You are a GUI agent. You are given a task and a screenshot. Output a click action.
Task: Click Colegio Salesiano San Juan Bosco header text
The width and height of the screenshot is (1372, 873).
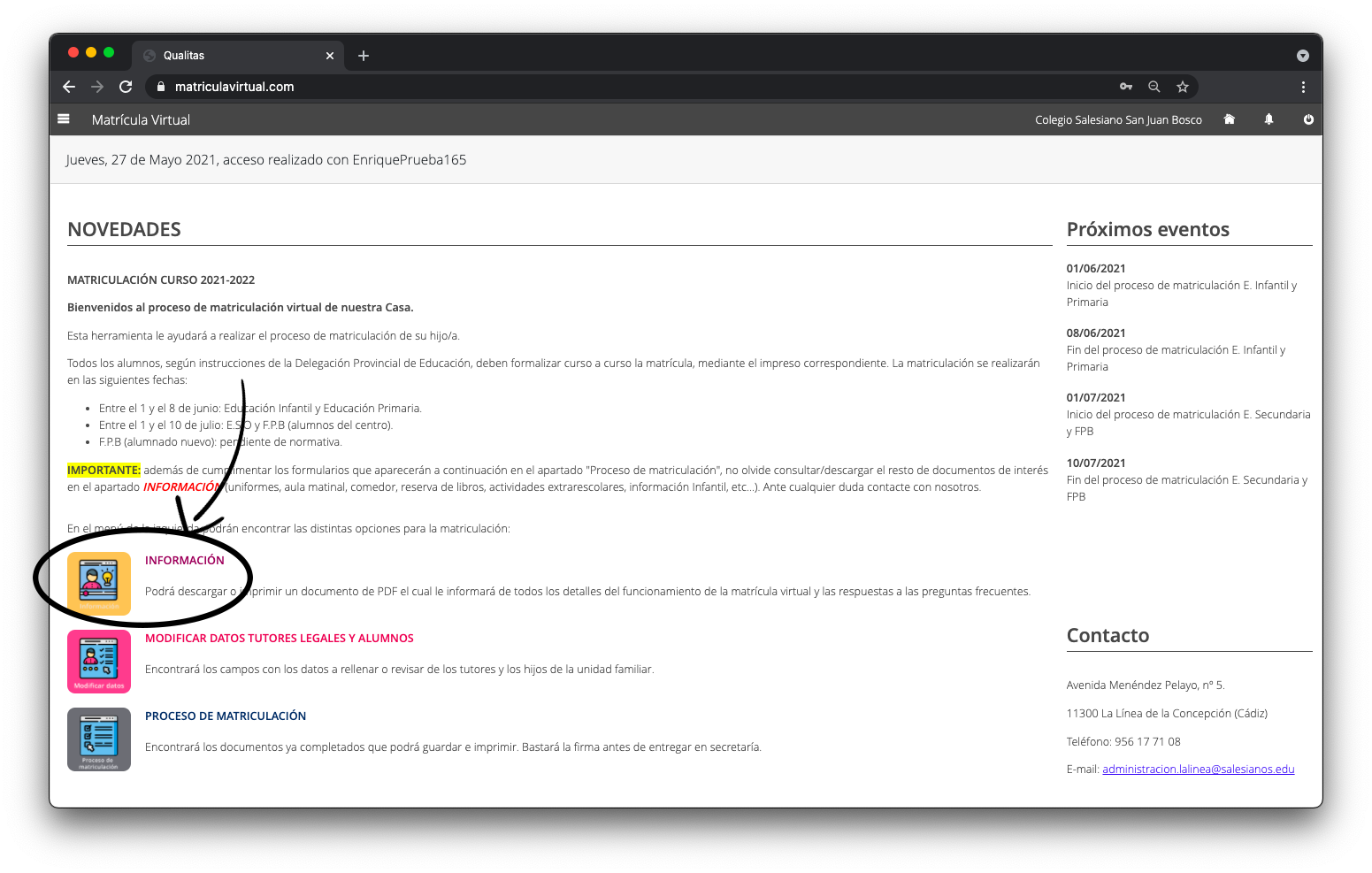1118,119
